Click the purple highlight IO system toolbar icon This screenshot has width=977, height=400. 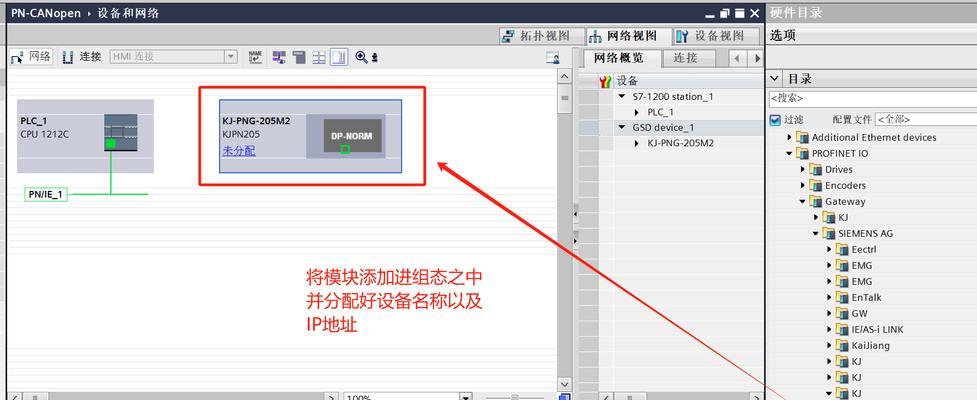[x=279, y=57]
